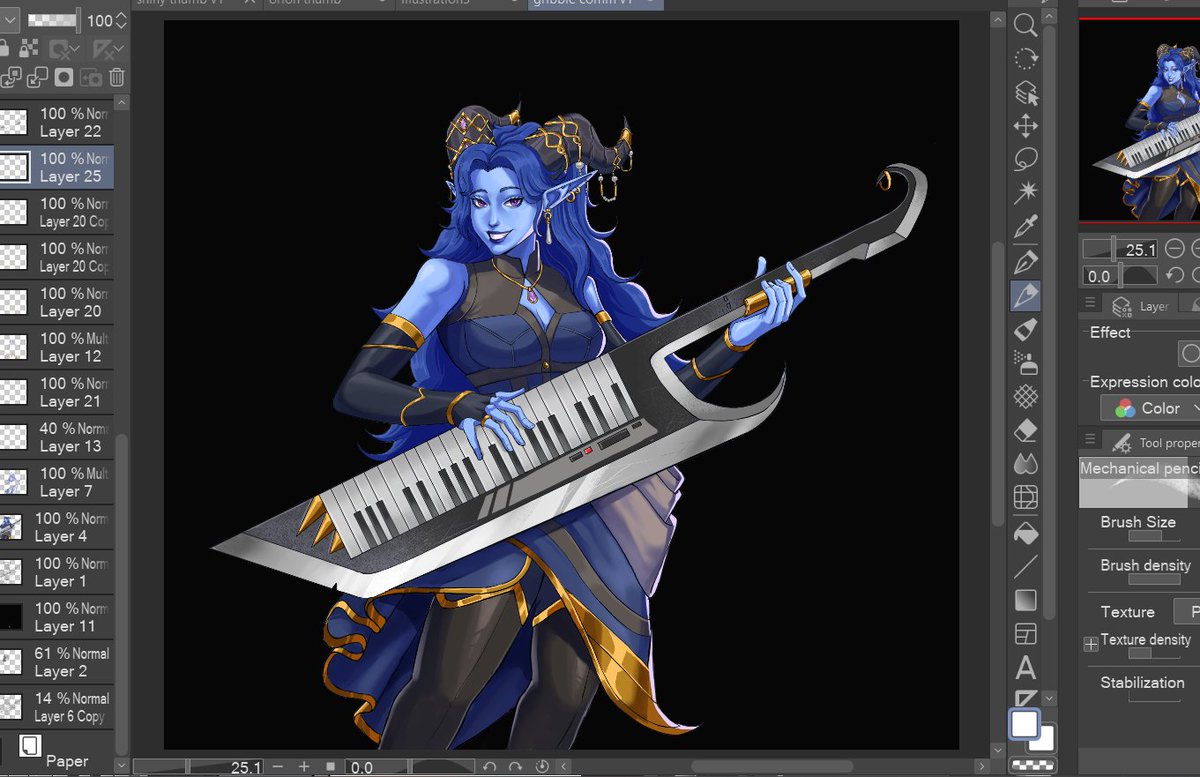Select the main white color swatch
Screen dimensions: 1200x777
pos(1025,724)
